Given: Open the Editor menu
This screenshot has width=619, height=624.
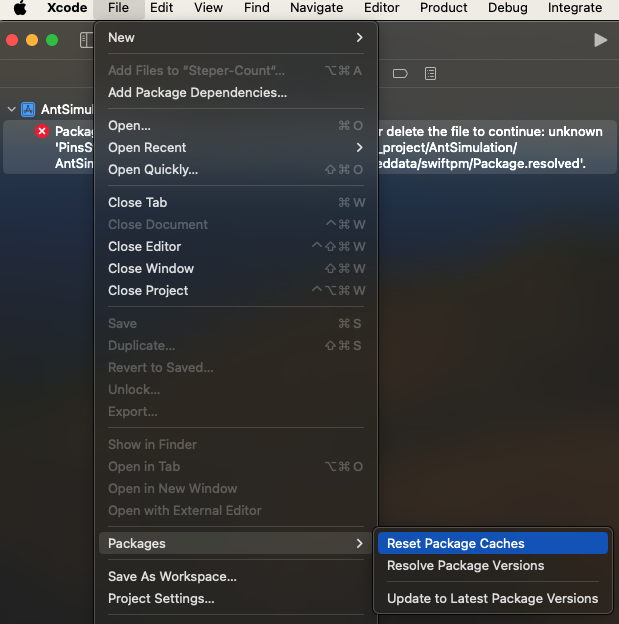Looking at the screenshot, I should click(x=381, y=8).
